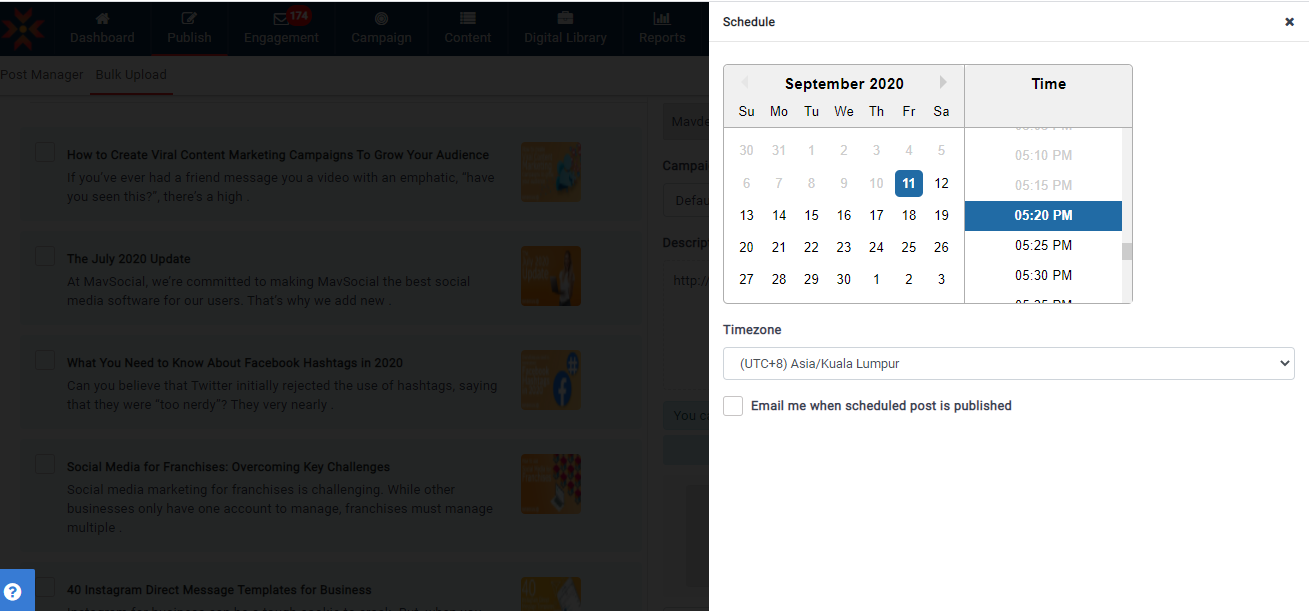Switch to the Bulk Upload tab

tap(131, 75)
